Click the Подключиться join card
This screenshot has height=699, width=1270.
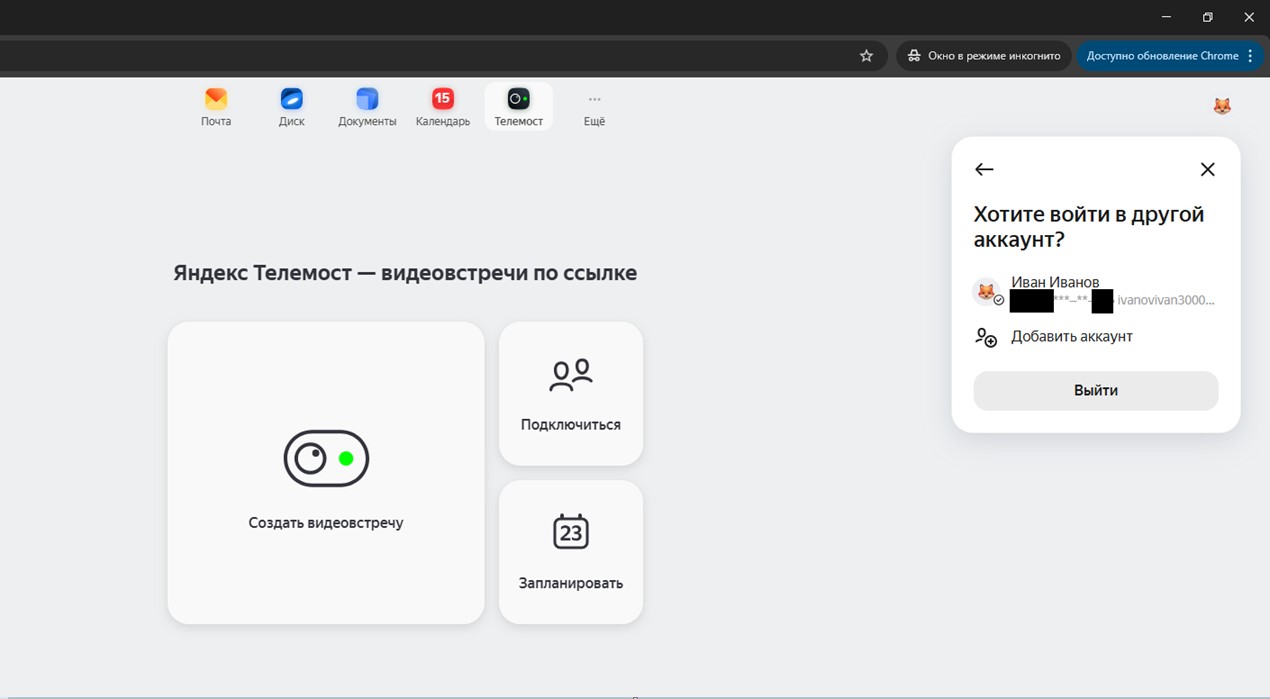coord(571,394)
